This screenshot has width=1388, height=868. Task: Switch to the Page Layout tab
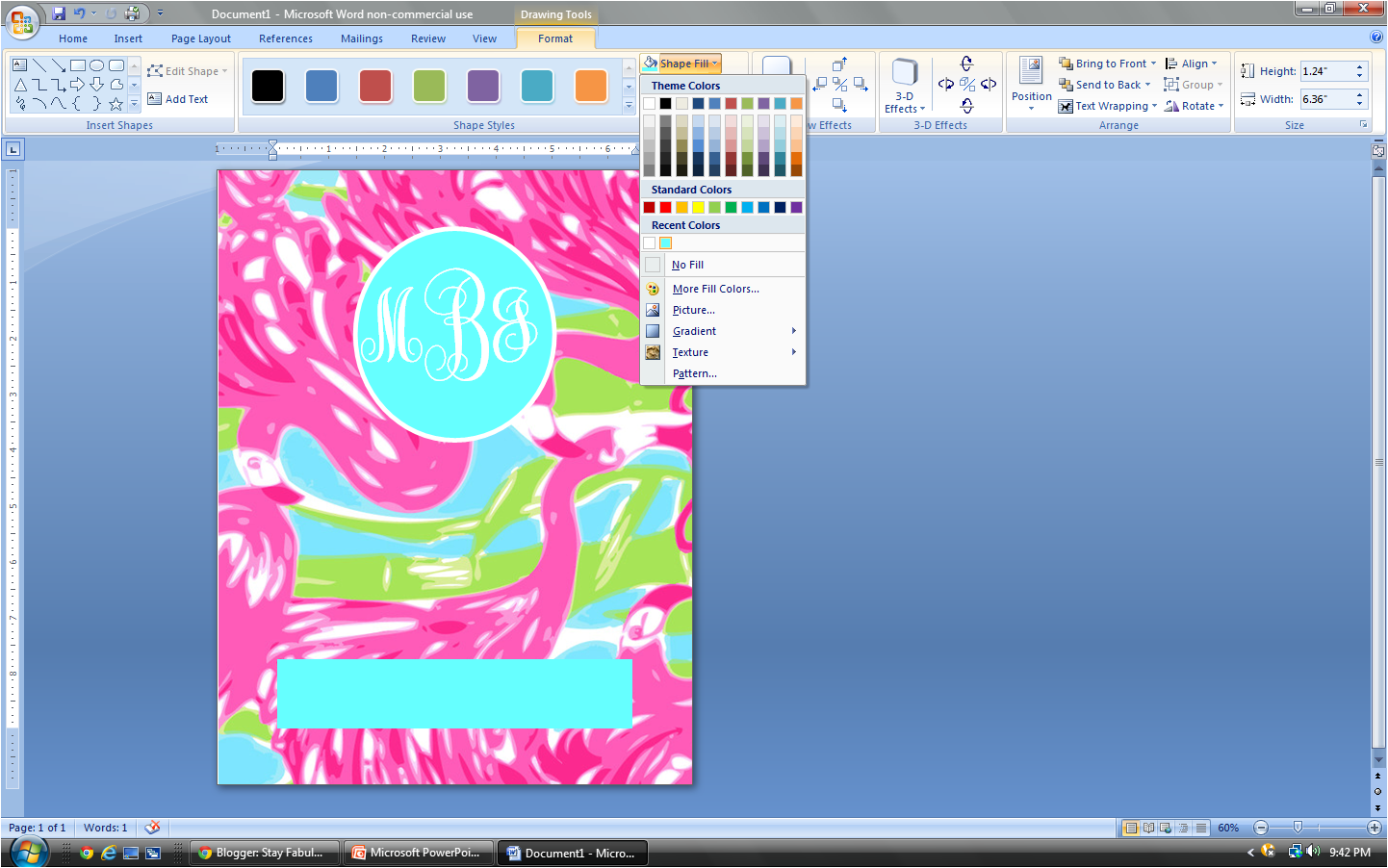click(x=201, y=38)
